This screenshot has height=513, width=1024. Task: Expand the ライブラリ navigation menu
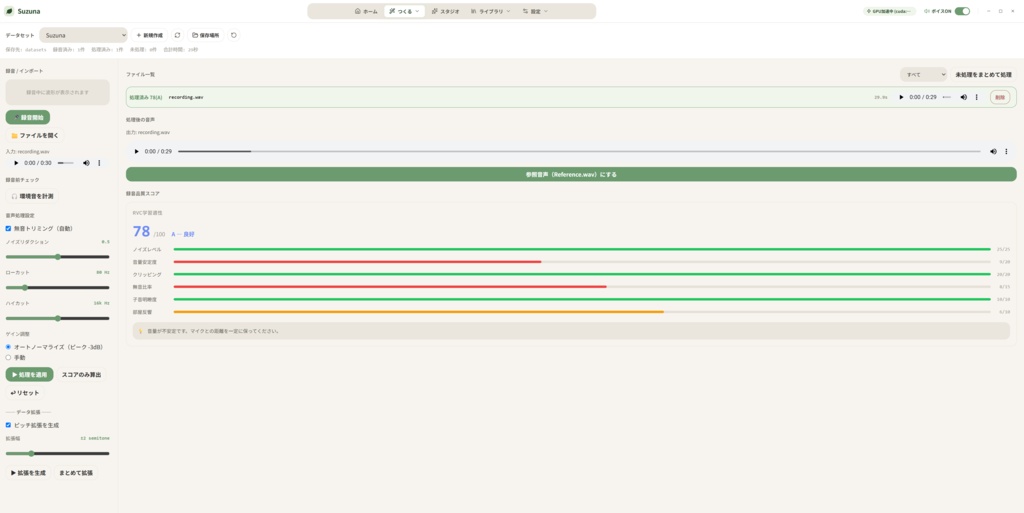tap(490, 11)
